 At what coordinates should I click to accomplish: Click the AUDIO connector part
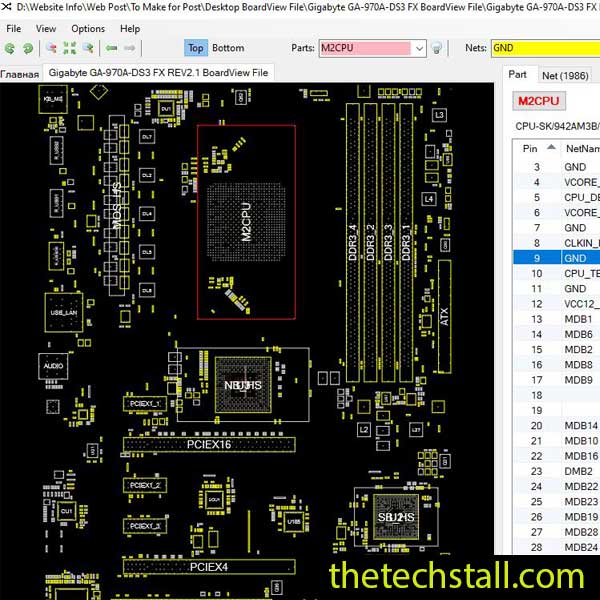click(53, 366)
